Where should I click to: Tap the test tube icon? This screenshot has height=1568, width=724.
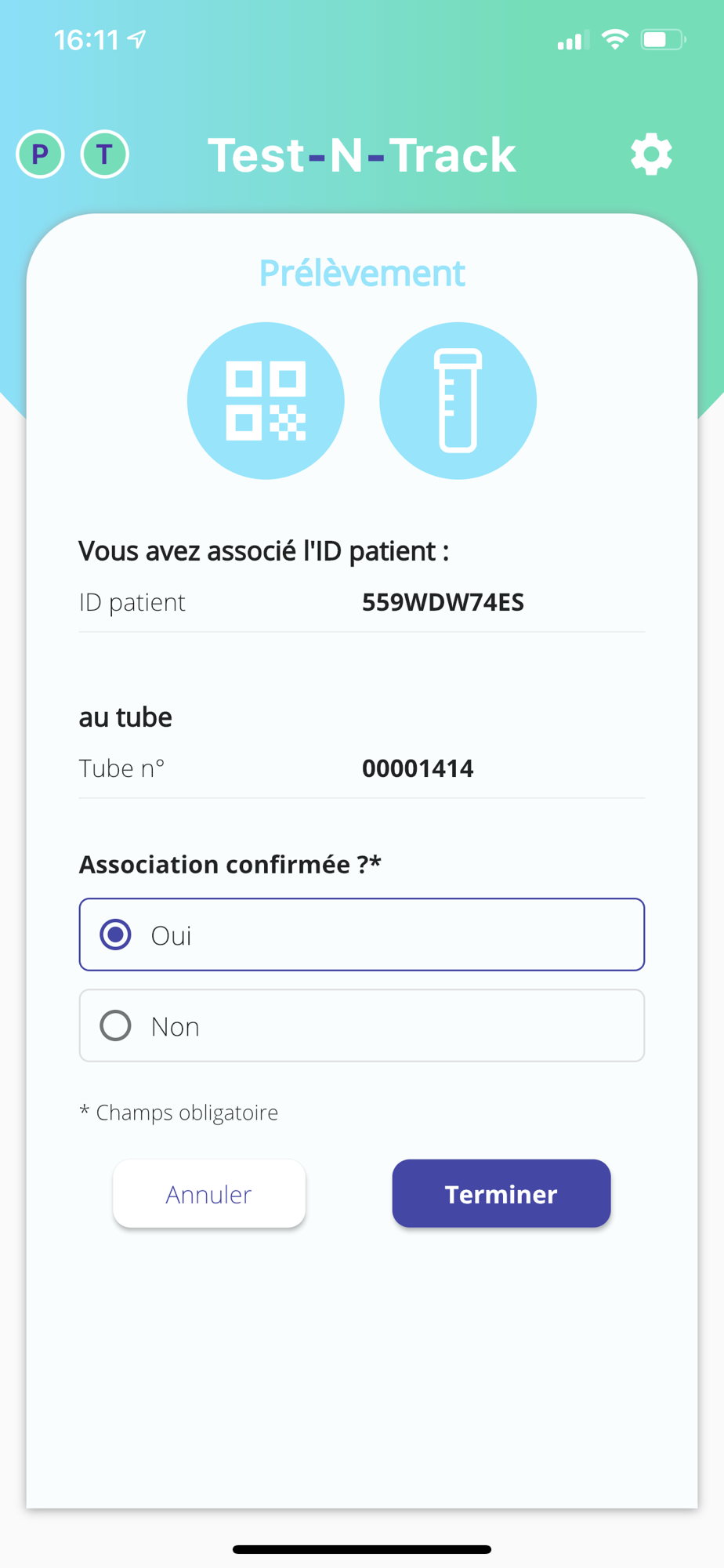pyautogui.click(x=458, y=401)
